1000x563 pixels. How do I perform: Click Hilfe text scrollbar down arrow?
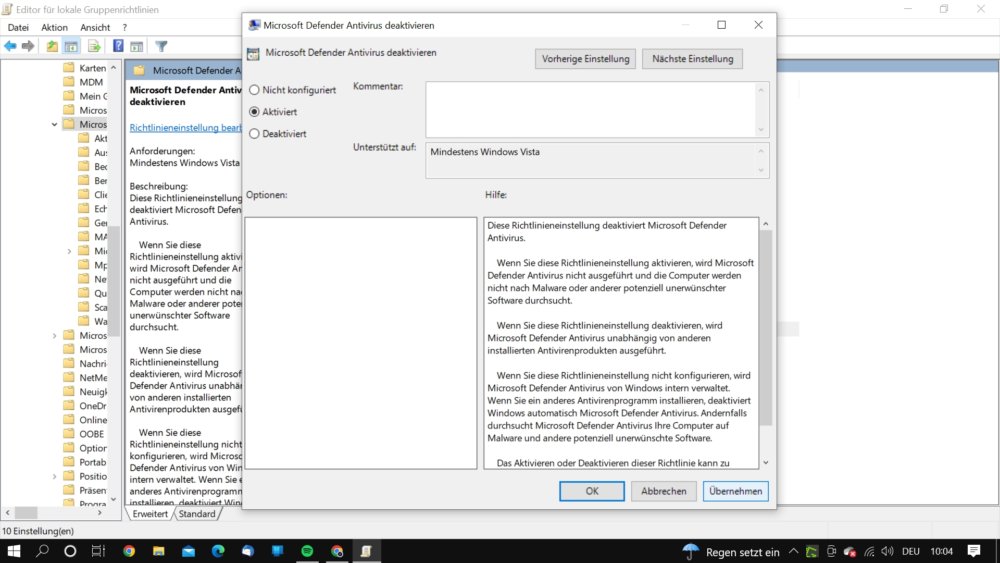(766, 463)
